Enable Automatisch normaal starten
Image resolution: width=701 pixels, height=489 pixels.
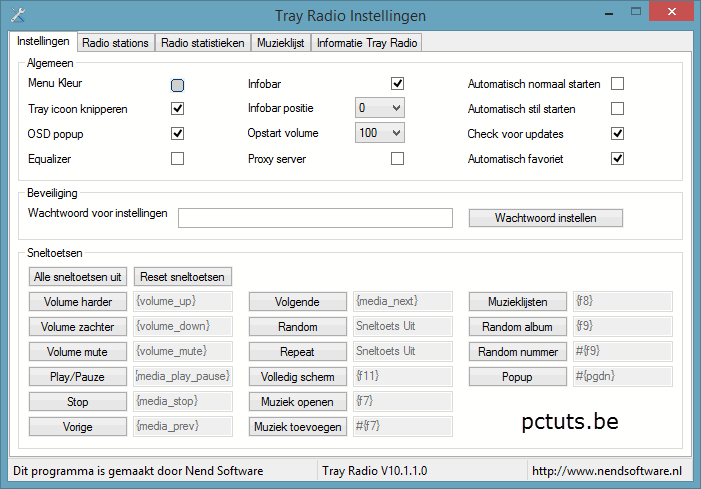(618, 84)
